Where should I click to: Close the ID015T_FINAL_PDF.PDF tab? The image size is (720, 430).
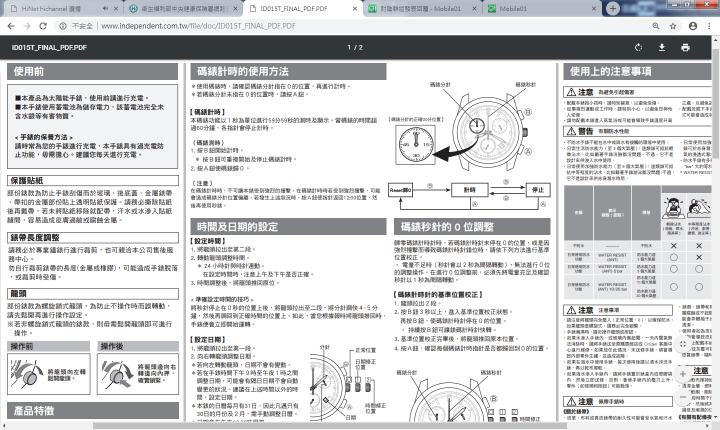(355, 8)
